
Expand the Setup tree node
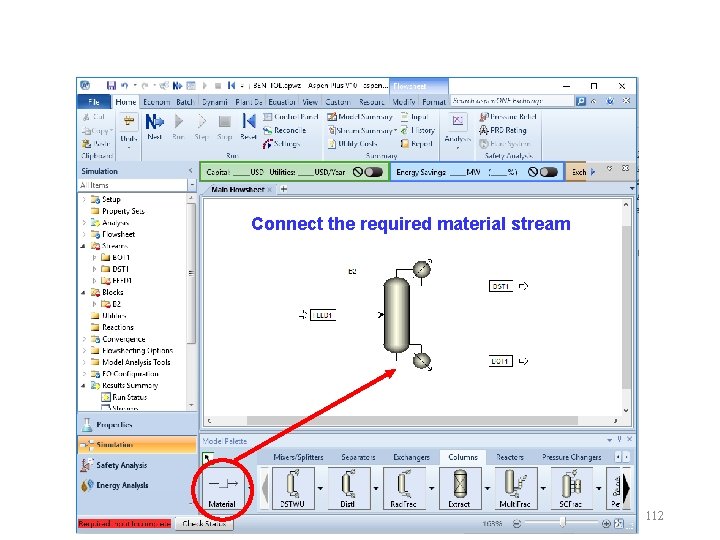(84, 199)
